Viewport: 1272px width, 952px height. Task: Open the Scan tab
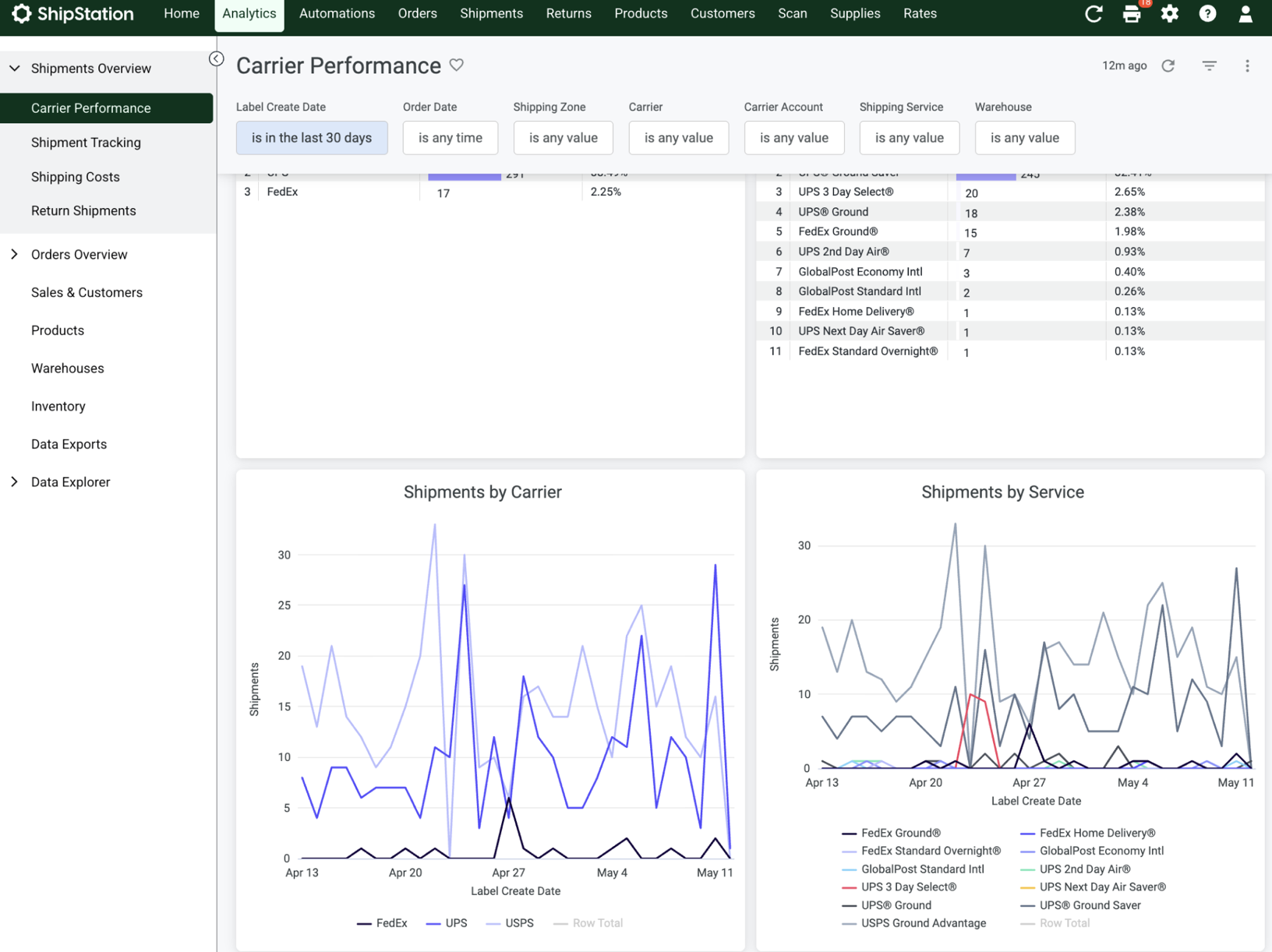[792, 13]
